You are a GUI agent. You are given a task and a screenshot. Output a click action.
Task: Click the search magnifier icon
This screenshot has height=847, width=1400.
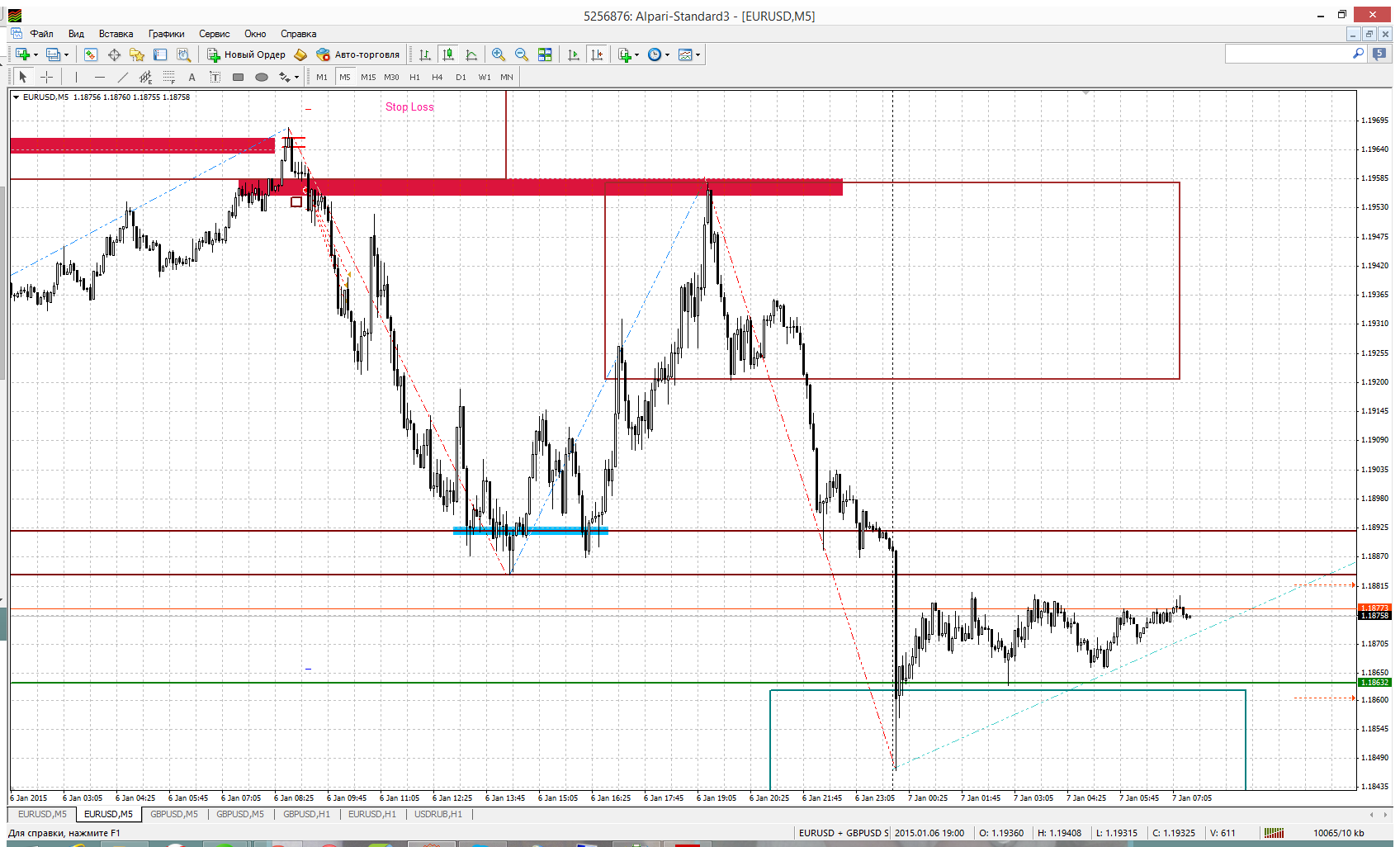[x=1358, y=54]
